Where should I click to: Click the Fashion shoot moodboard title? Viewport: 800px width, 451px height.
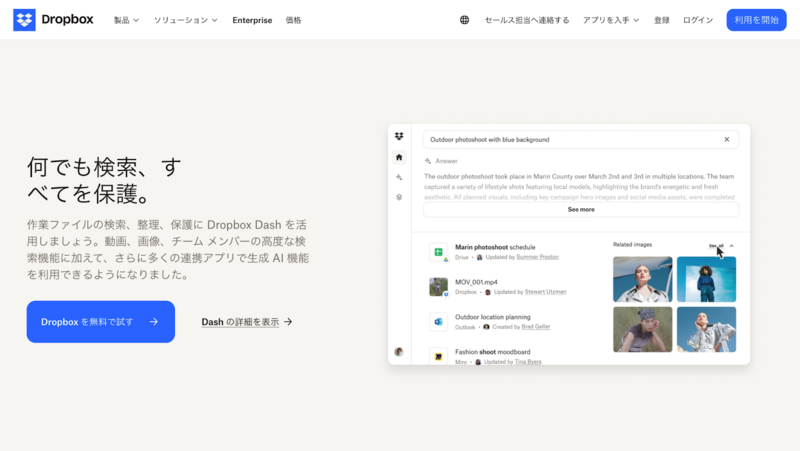coord(492,352)
